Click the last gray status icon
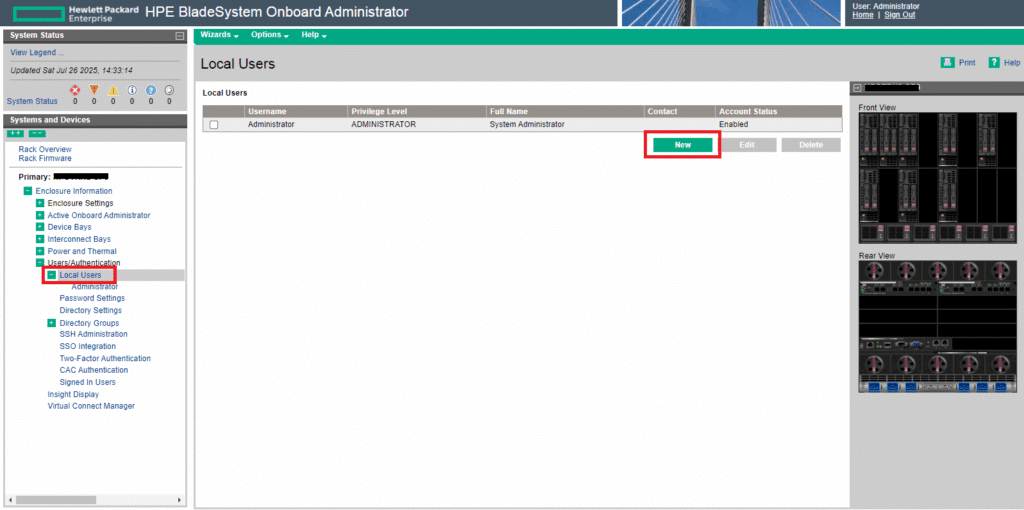The height and width of the screenshot is (510, 1024). click(x=169, y=91)
